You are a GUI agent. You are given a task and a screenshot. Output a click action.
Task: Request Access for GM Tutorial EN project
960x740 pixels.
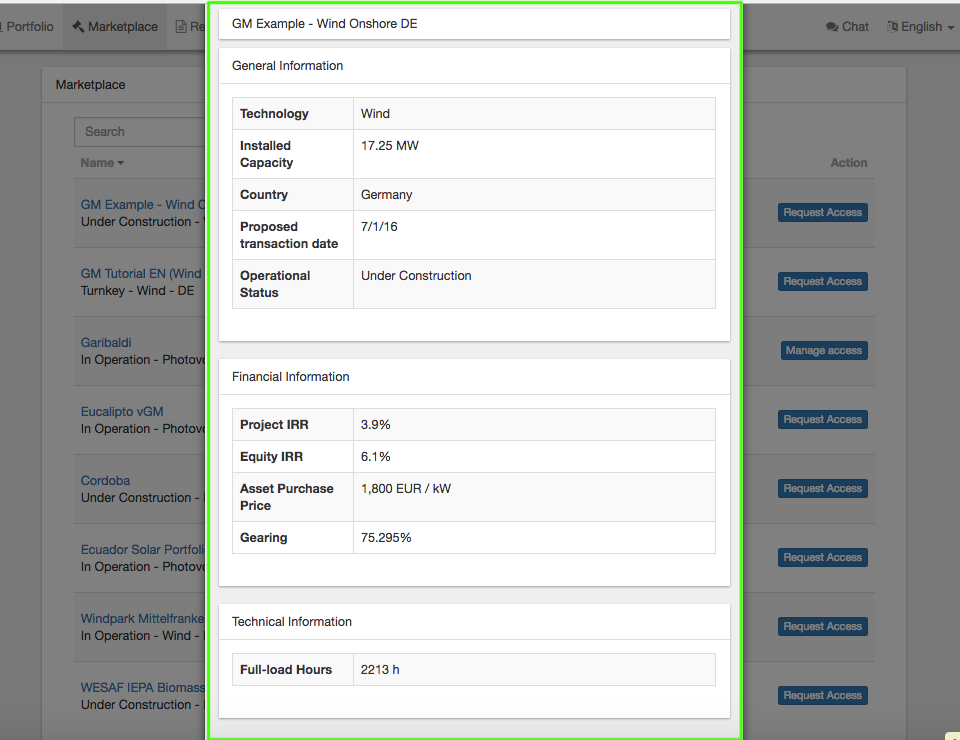coord(822,281)
